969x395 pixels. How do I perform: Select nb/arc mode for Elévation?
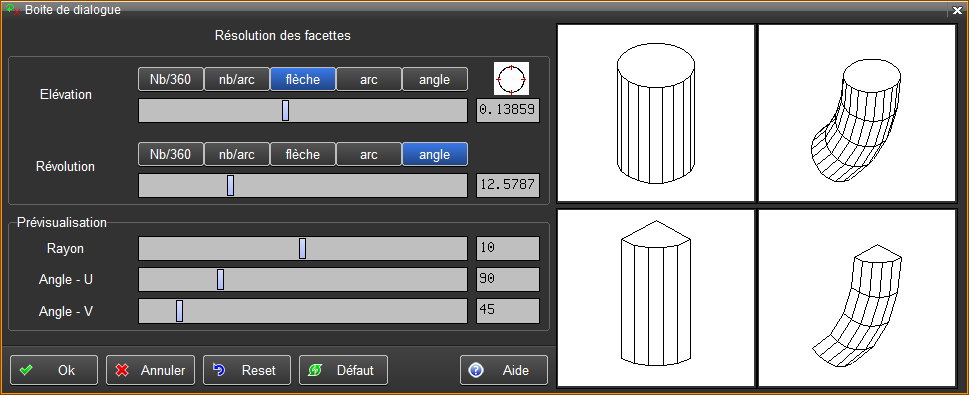237,79
